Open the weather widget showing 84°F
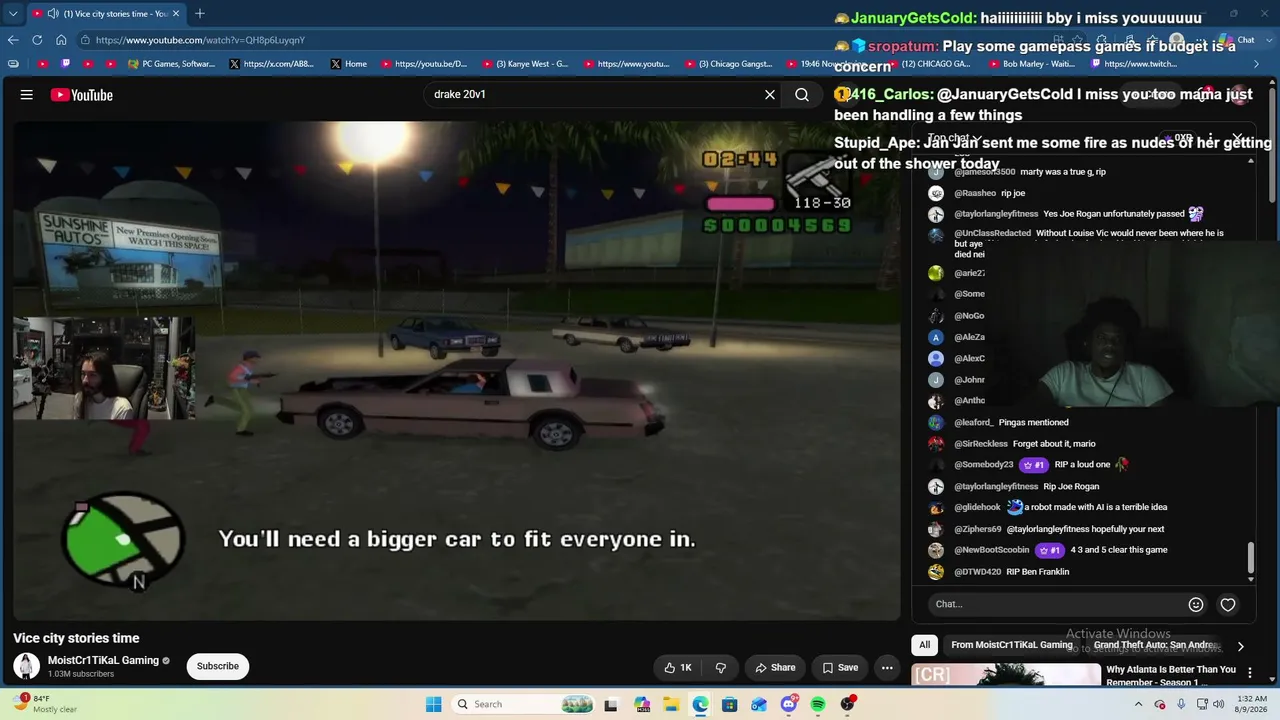This screenshot has width=1280, height=720. point(47,704)
